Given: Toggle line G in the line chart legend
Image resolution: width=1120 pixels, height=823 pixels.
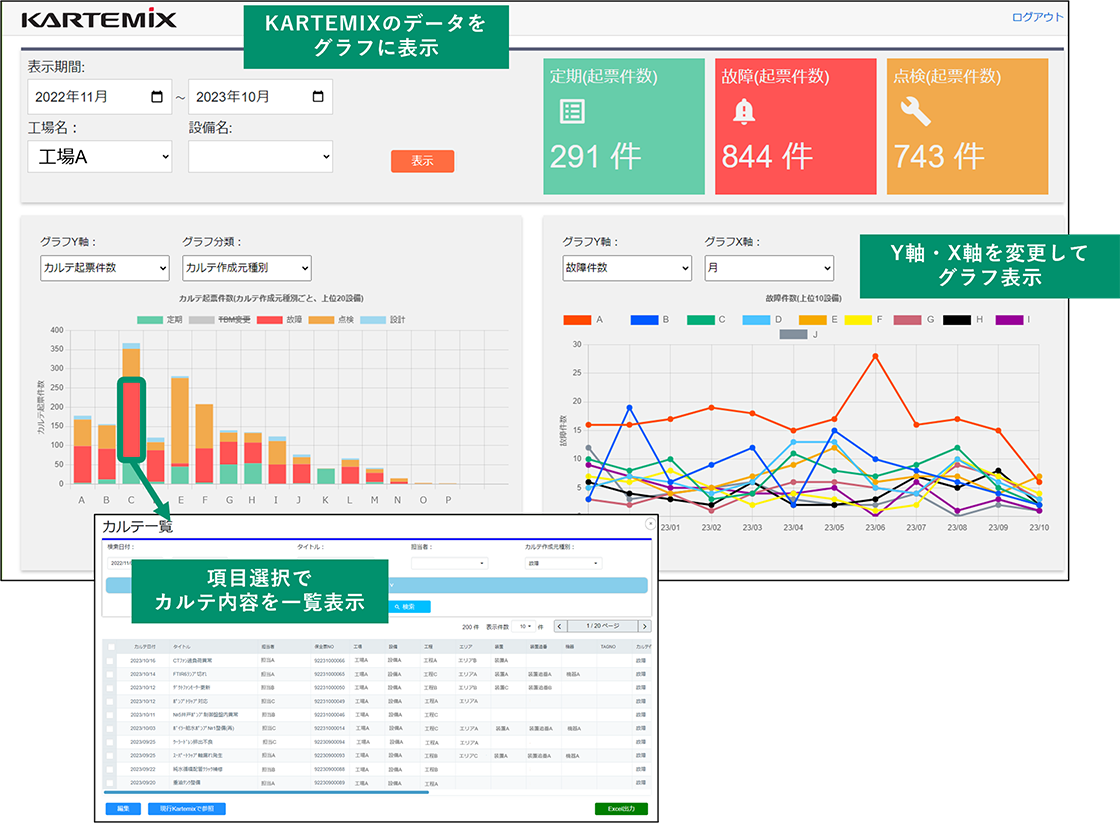Looking at the screenshot, I should [914, 320].
